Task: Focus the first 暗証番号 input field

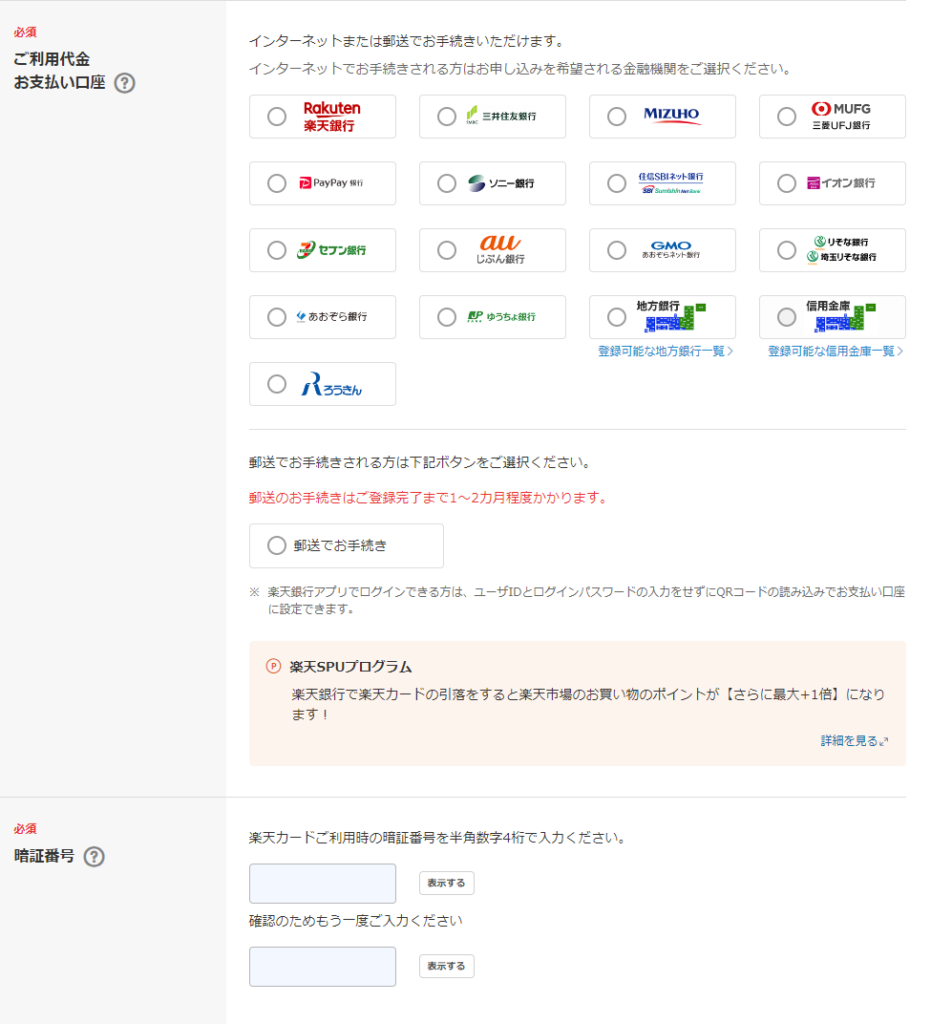Action: coord(323,884)
